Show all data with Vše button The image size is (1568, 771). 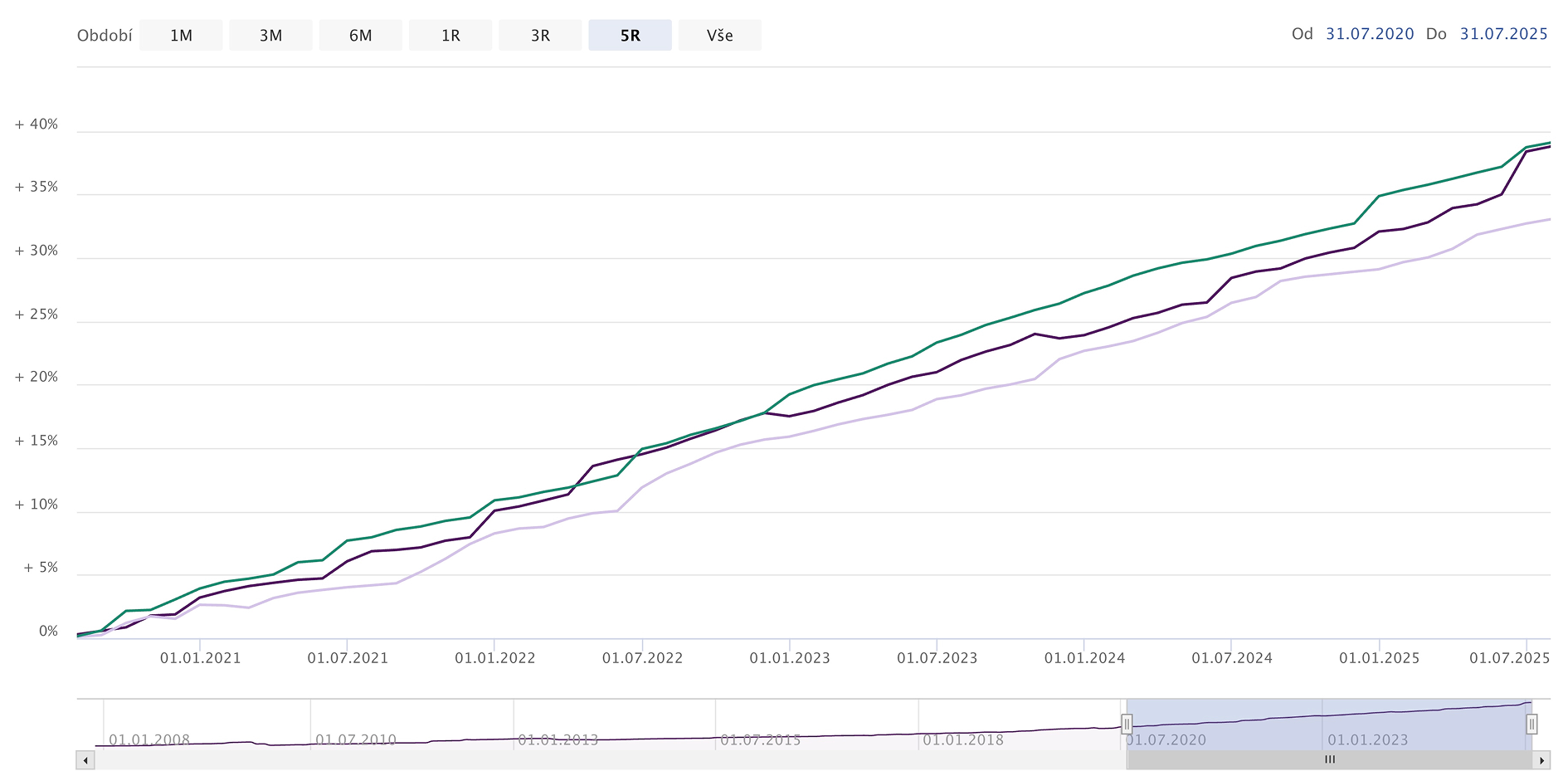tap(719, 36)
